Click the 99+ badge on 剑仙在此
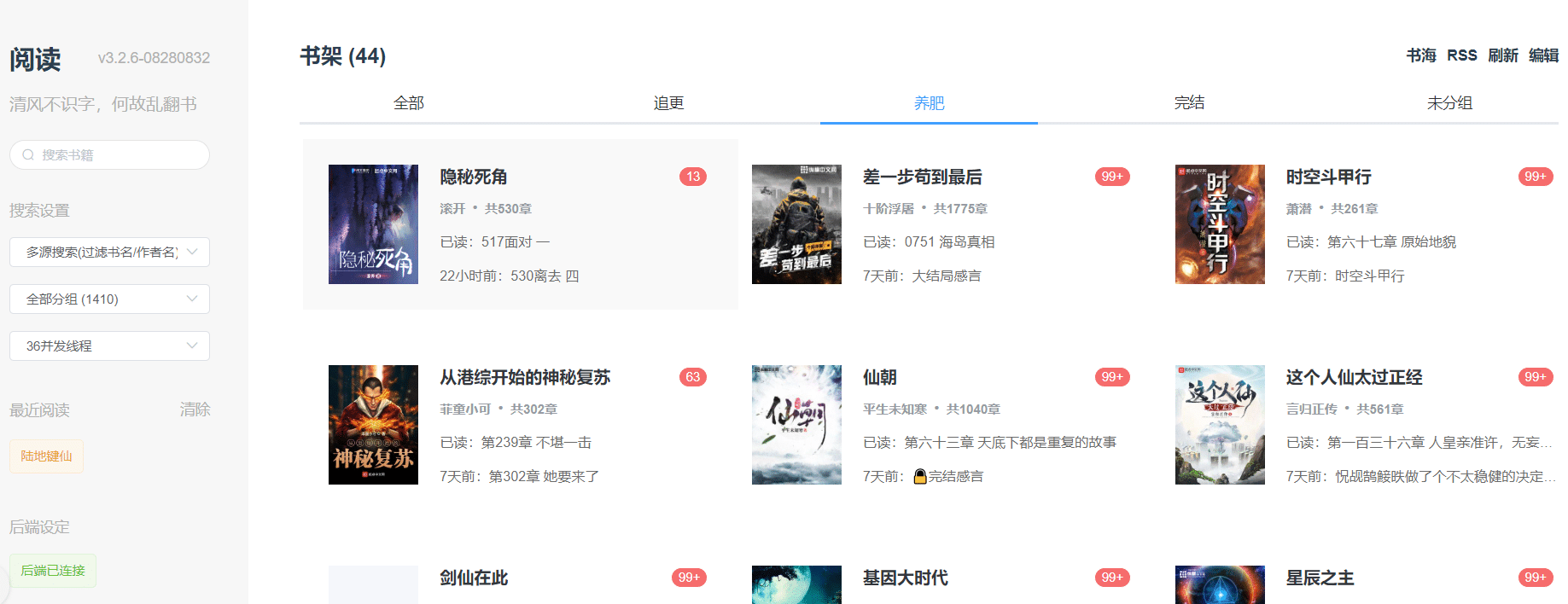 [689, 578]
